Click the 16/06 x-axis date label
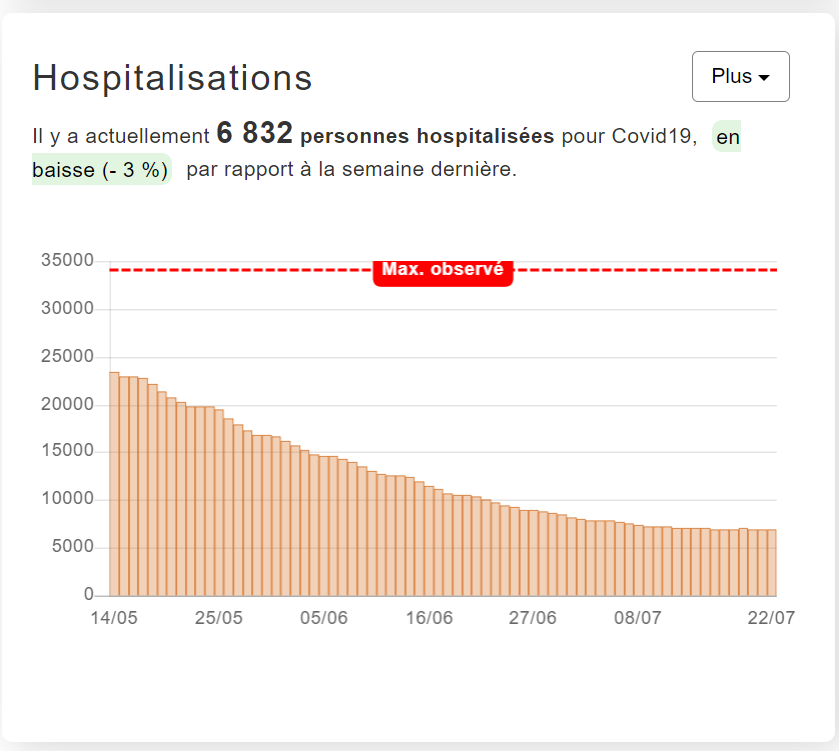The height and width of the screenshot is (751, 839). 429,618
